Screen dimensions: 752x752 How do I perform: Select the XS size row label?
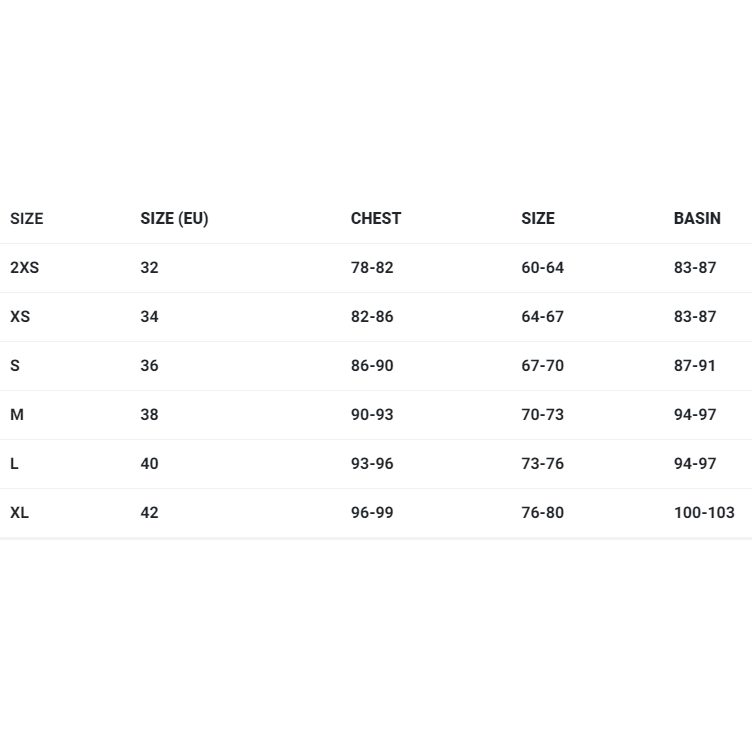[x=20, y=316]
